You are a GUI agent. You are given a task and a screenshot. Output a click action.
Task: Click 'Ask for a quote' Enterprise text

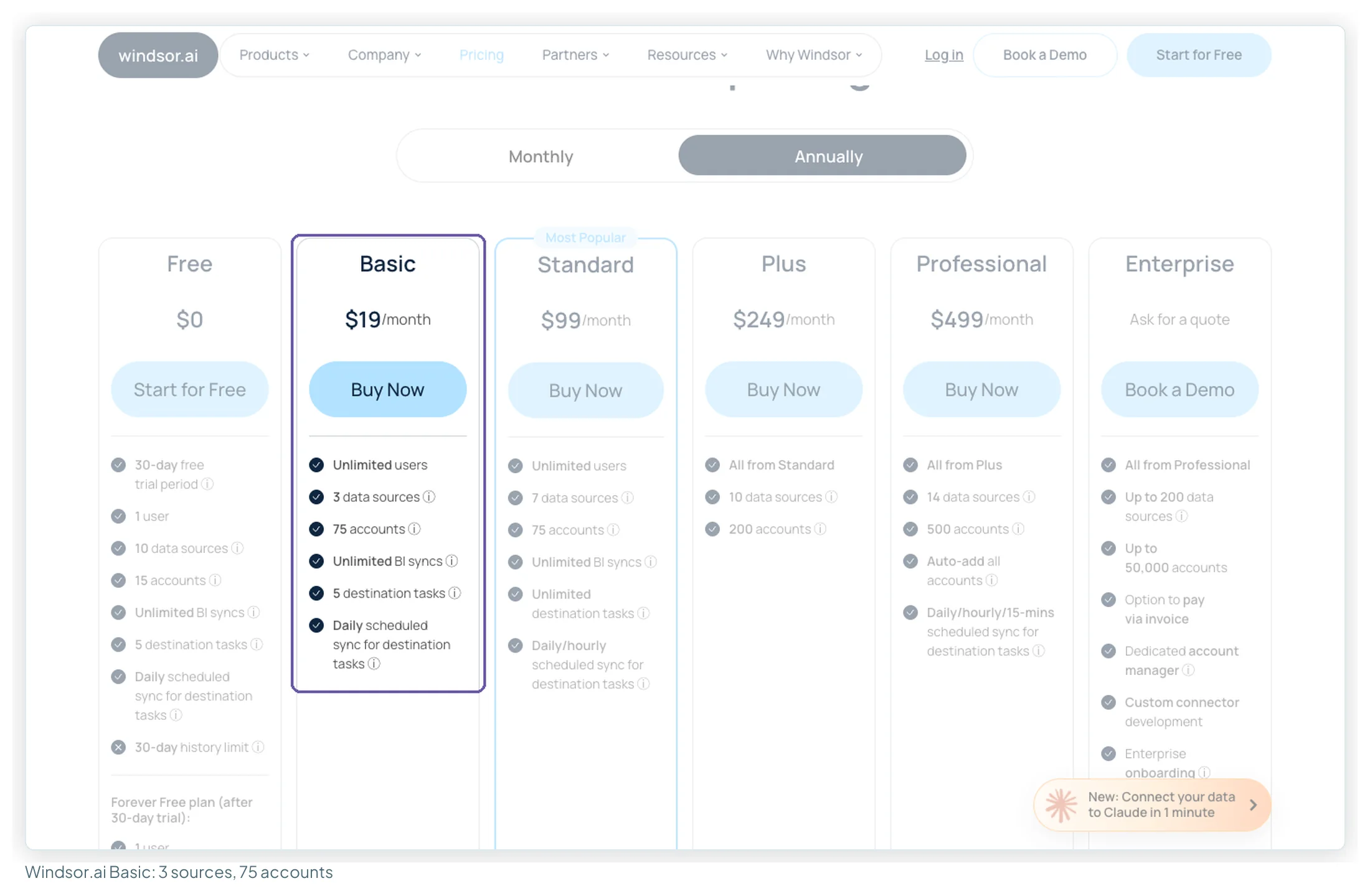[1179, 319]
